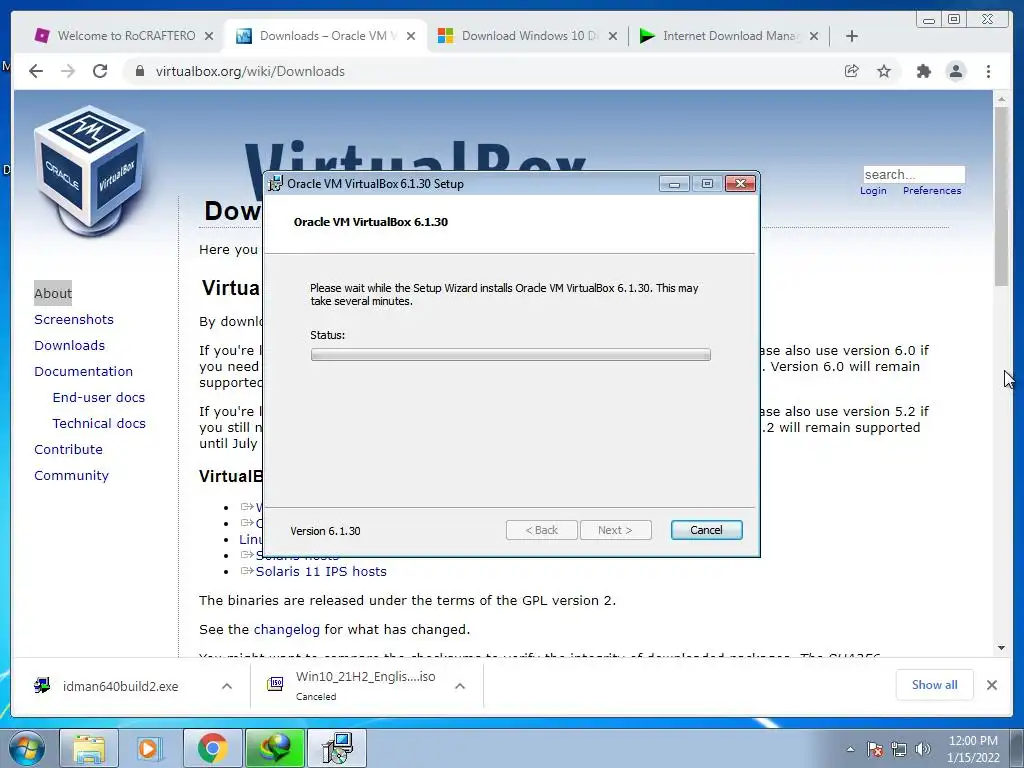Image resolution: width=1024 pixels, height=768 pixels.
Task: Click the Win10_21H2 iso download item
Action: (x=353, y=686)
